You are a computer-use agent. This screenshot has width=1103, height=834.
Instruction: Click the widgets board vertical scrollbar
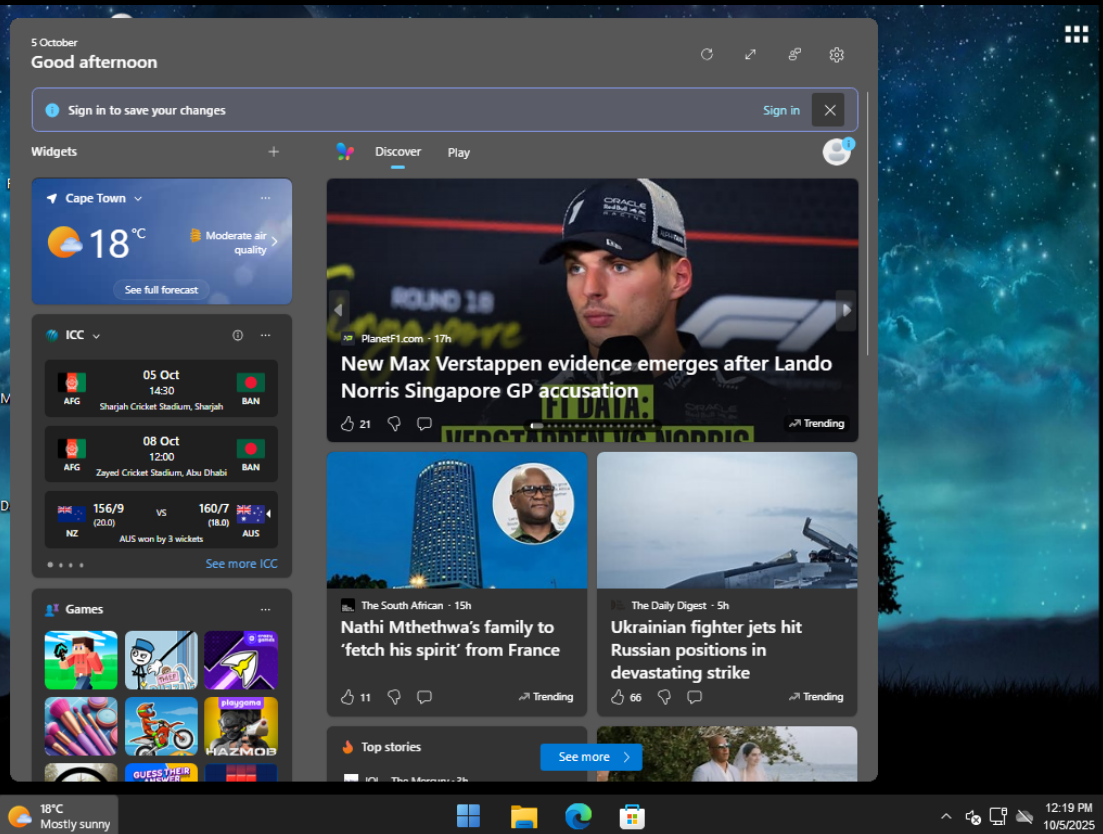tap(867, 224)
